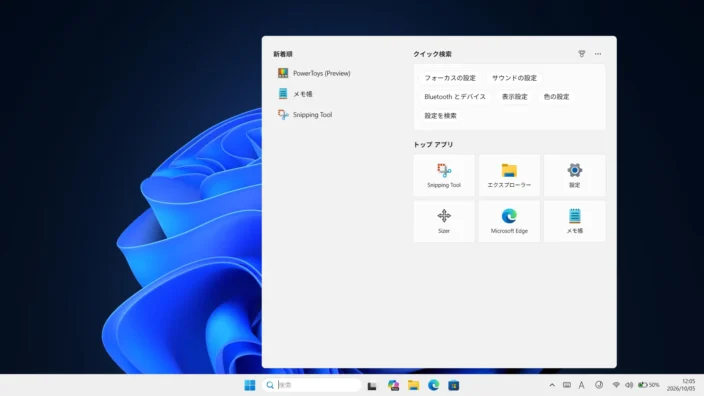The width and height of the screenshot is (704, 396).
Task: Click the Wi-Fi network tray icon
Action: pyautogui.click(x=616, y=385)
